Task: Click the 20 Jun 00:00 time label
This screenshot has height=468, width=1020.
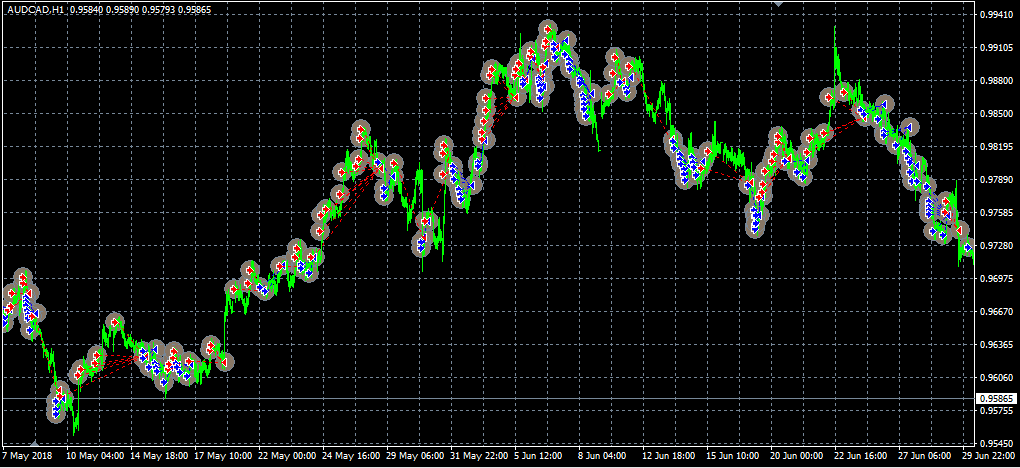Action: 797,456
